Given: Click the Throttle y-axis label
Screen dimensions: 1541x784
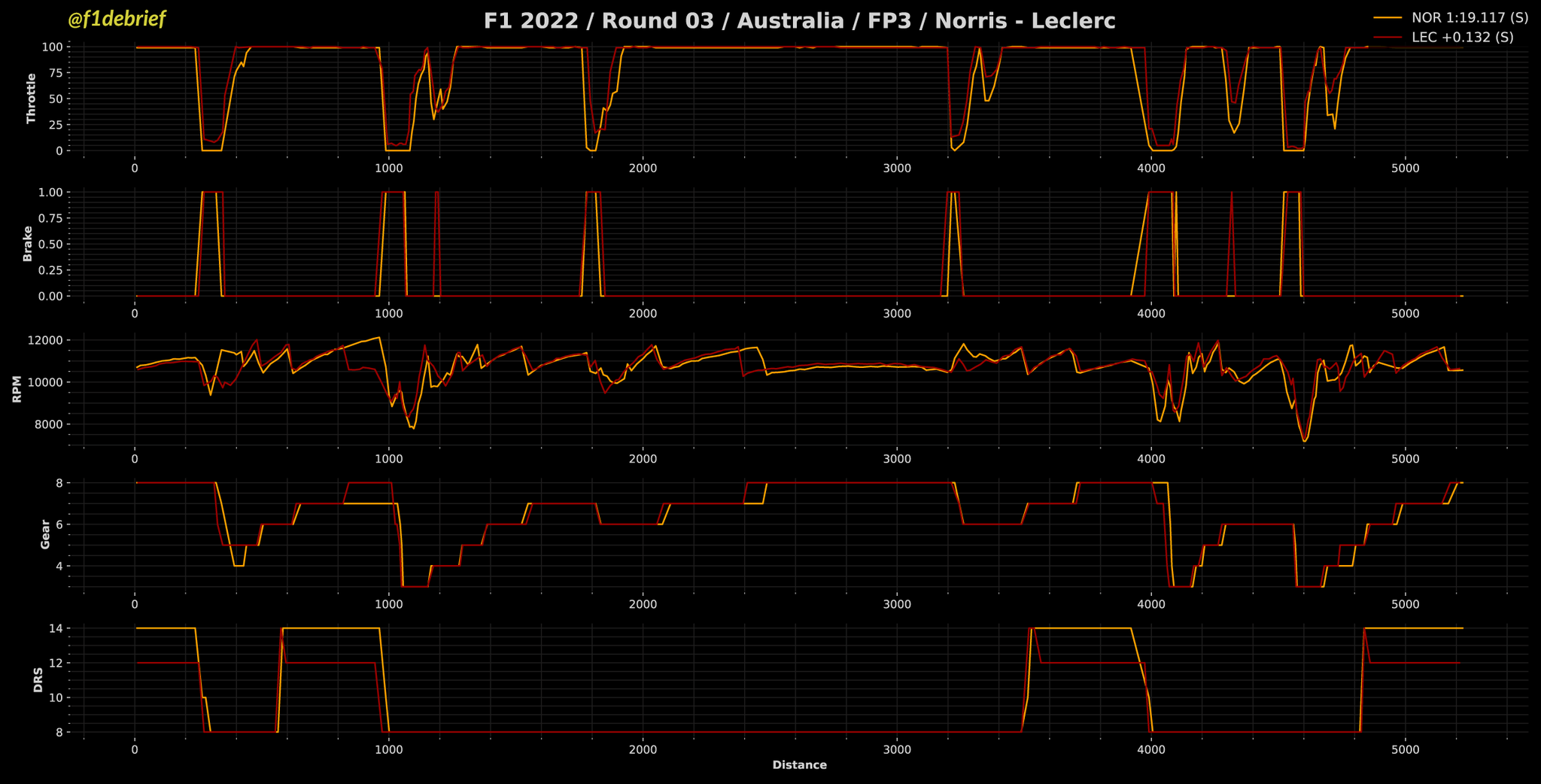Looking at the screenshot, I should coord(31,99).
